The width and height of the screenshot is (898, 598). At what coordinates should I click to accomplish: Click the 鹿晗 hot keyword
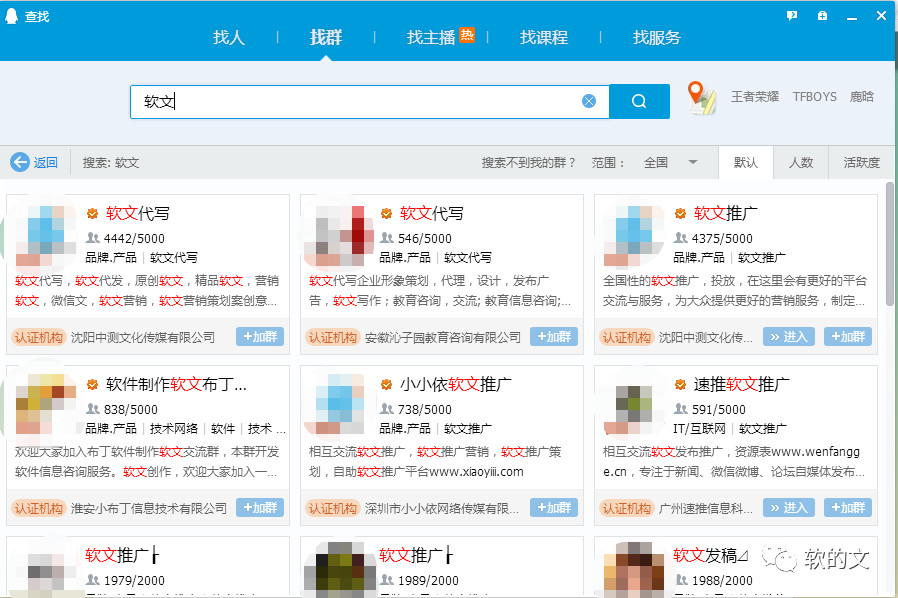click(862, 97)
